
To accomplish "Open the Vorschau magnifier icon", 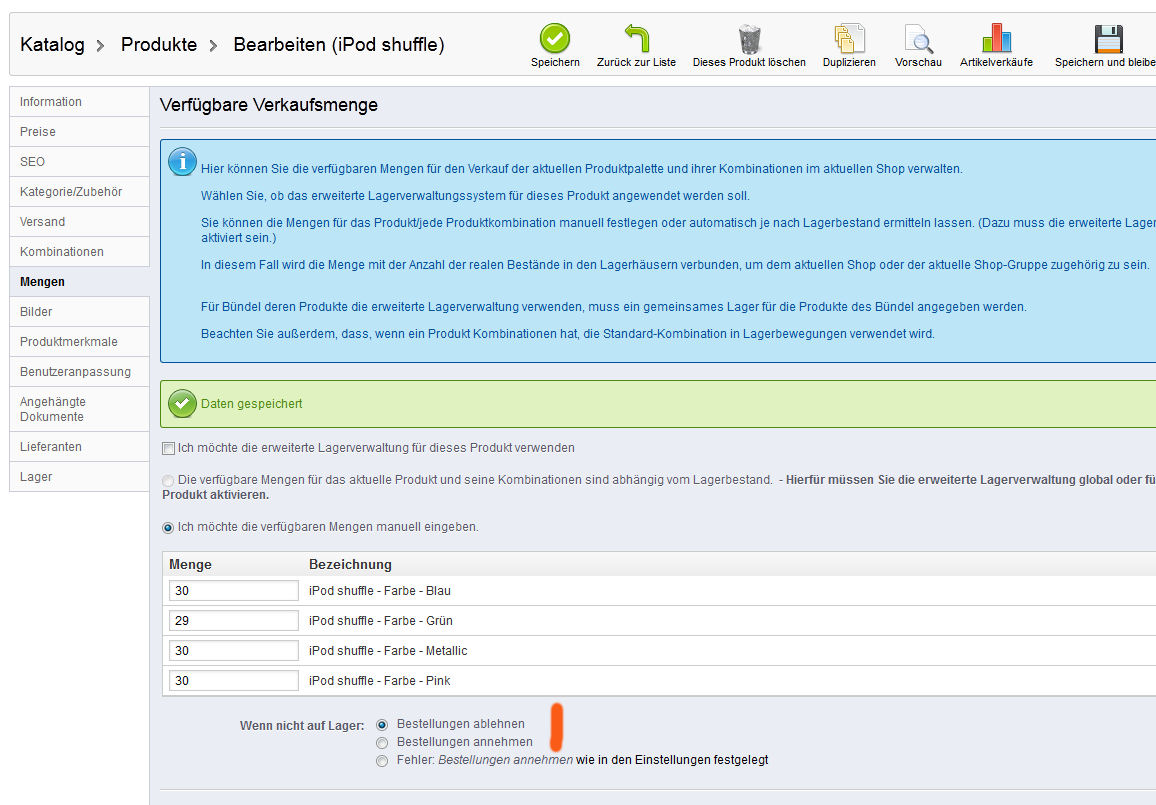I will [x=919, y=38].
